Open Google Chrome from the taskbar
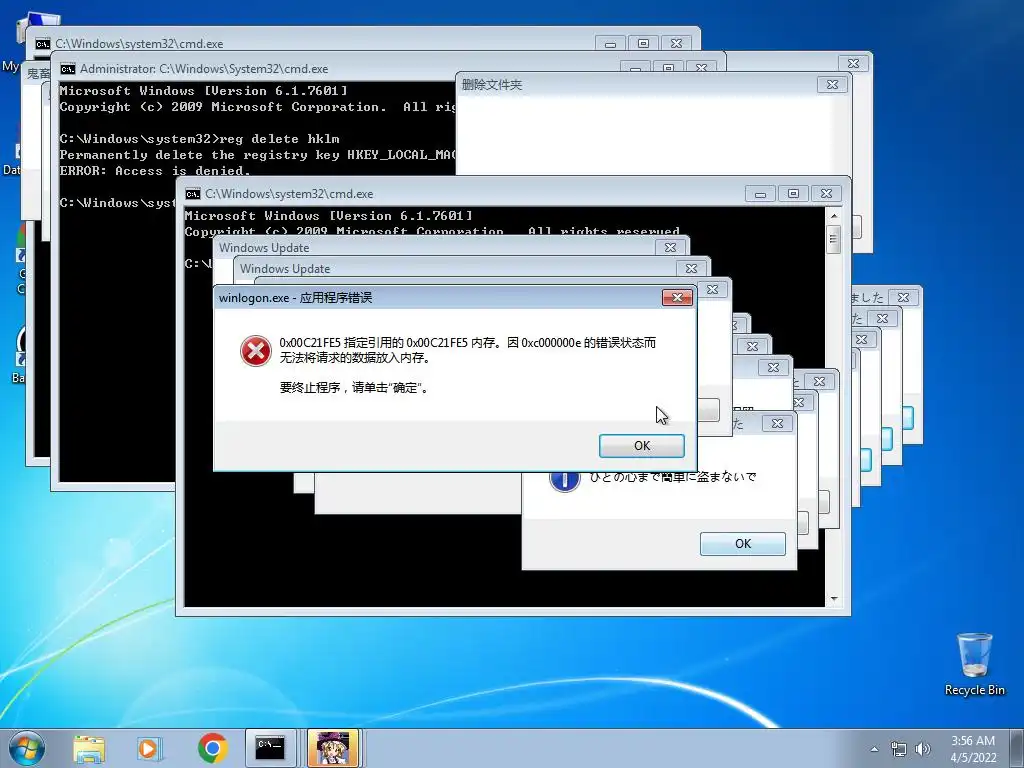The image size is (1024, 768). click(x=212, y=748)
